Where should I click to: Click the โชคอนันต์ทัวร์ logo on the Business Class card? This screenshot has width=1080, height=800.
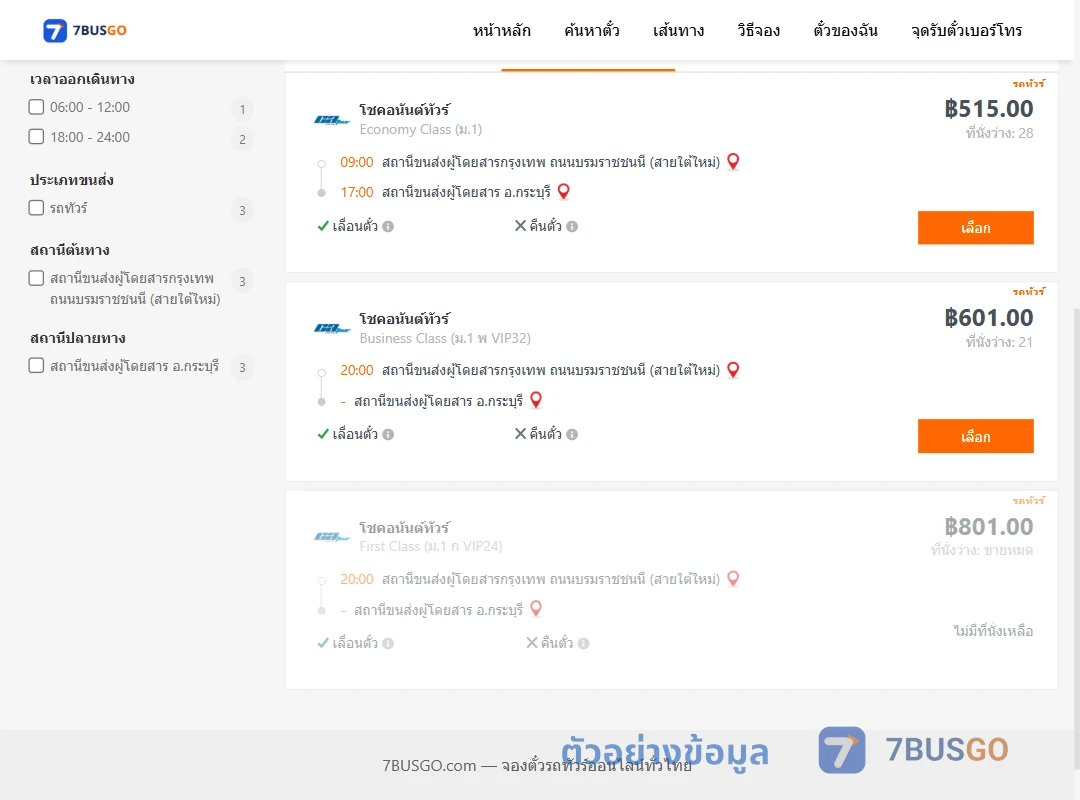pyautogui.click(x=332, y=328)
